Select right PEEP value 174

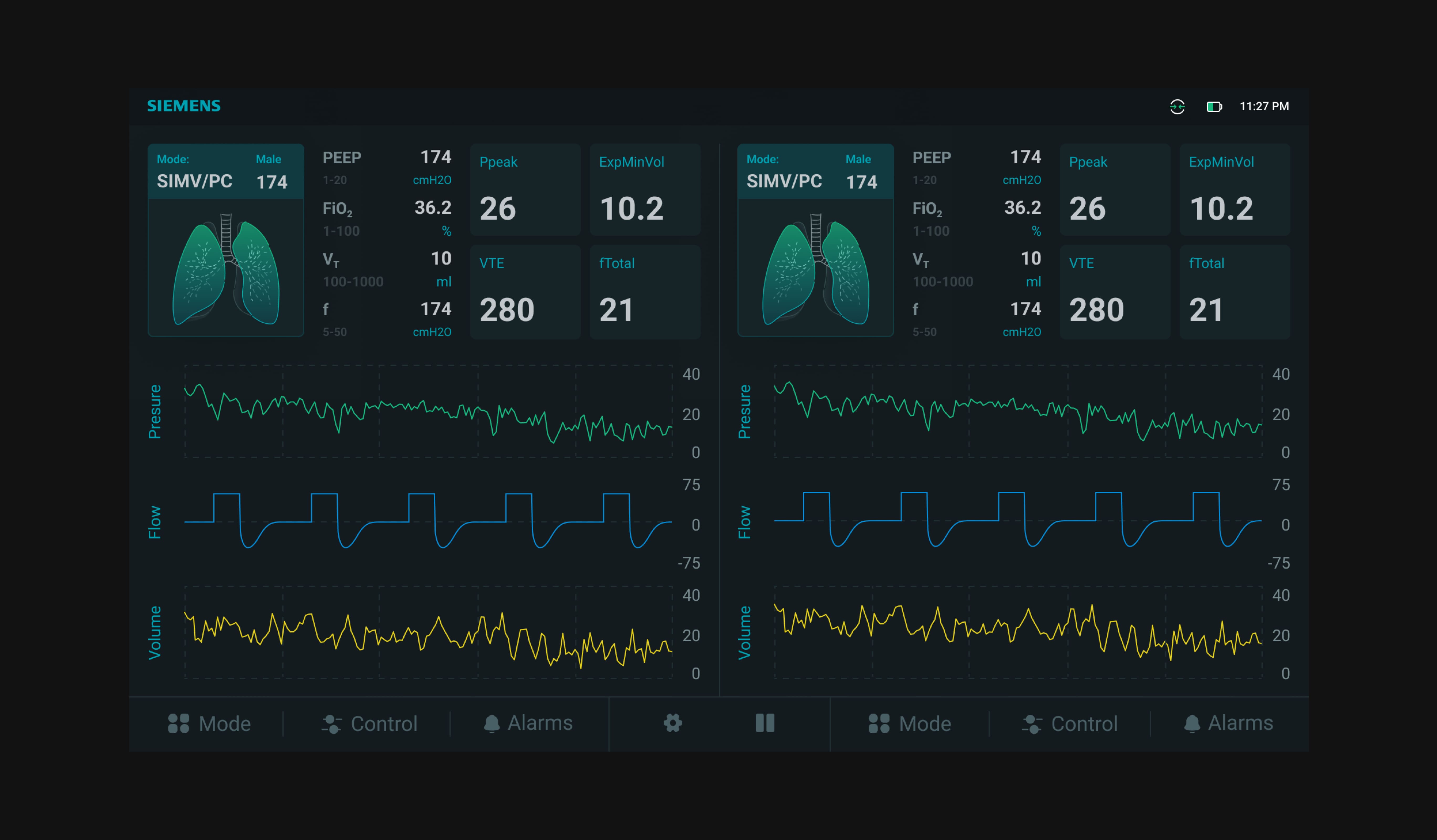[x=1025, y=157]
